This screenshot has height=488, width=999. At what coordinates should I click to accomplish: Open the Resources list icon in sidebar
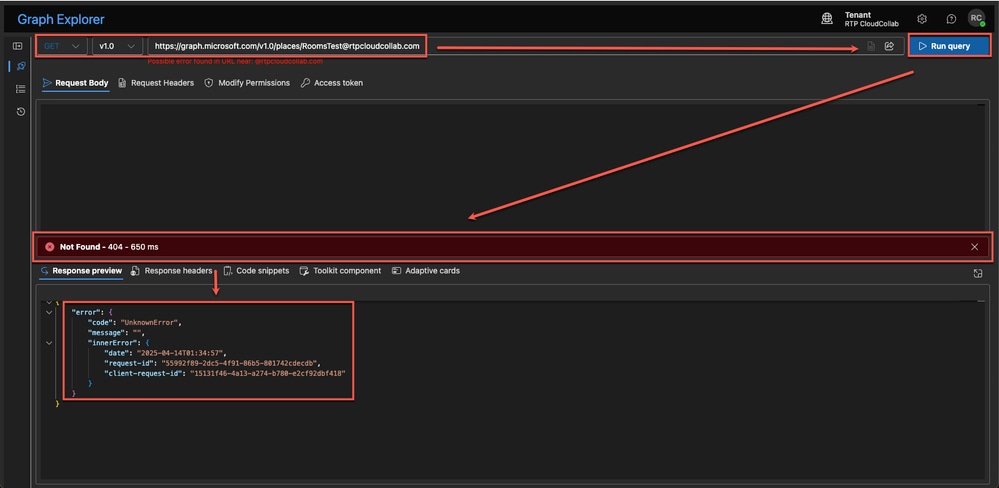[x=21, y=89]
